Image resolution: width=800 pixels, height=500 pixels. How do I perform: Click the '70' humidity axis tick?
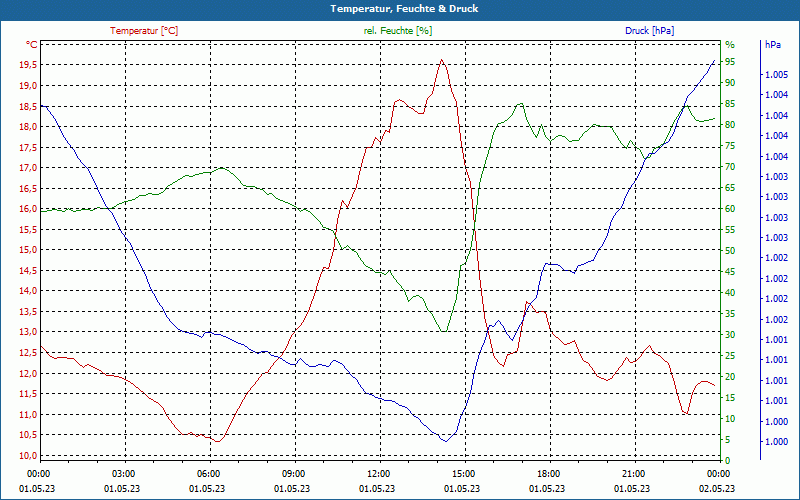tap(730, 167)
